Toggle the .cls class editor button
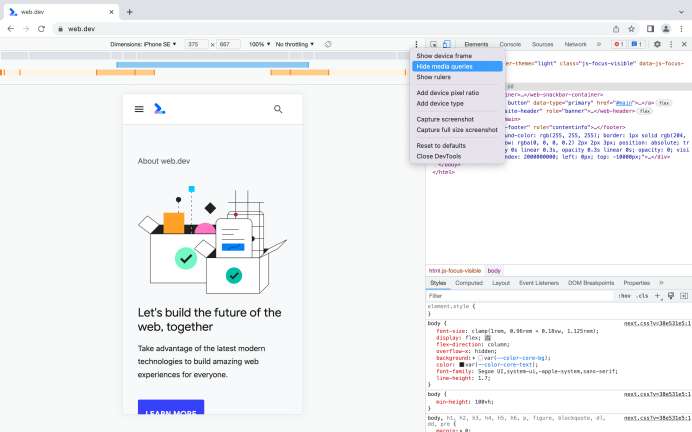 (x=643, y=296)
